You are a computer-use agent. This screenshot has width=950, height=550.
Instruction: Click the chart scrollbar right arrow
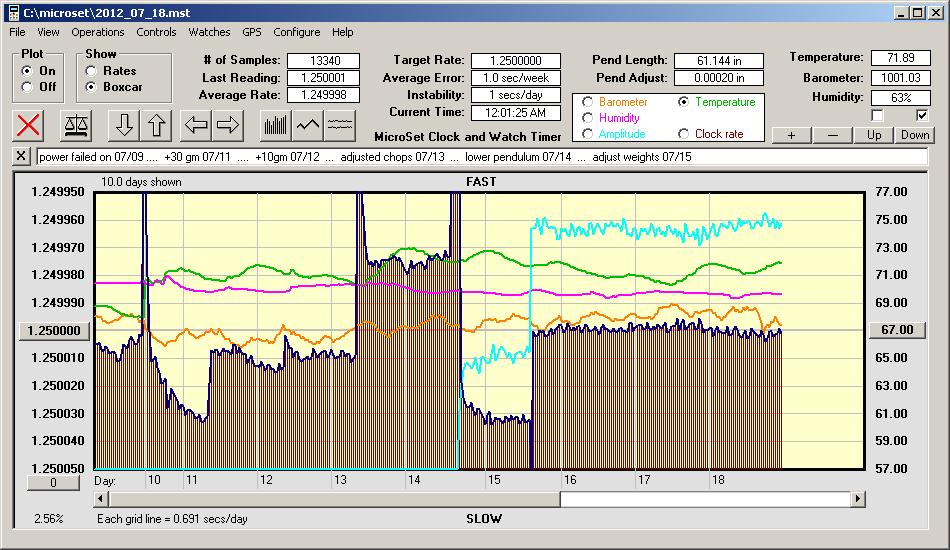(x=857, y=499)
